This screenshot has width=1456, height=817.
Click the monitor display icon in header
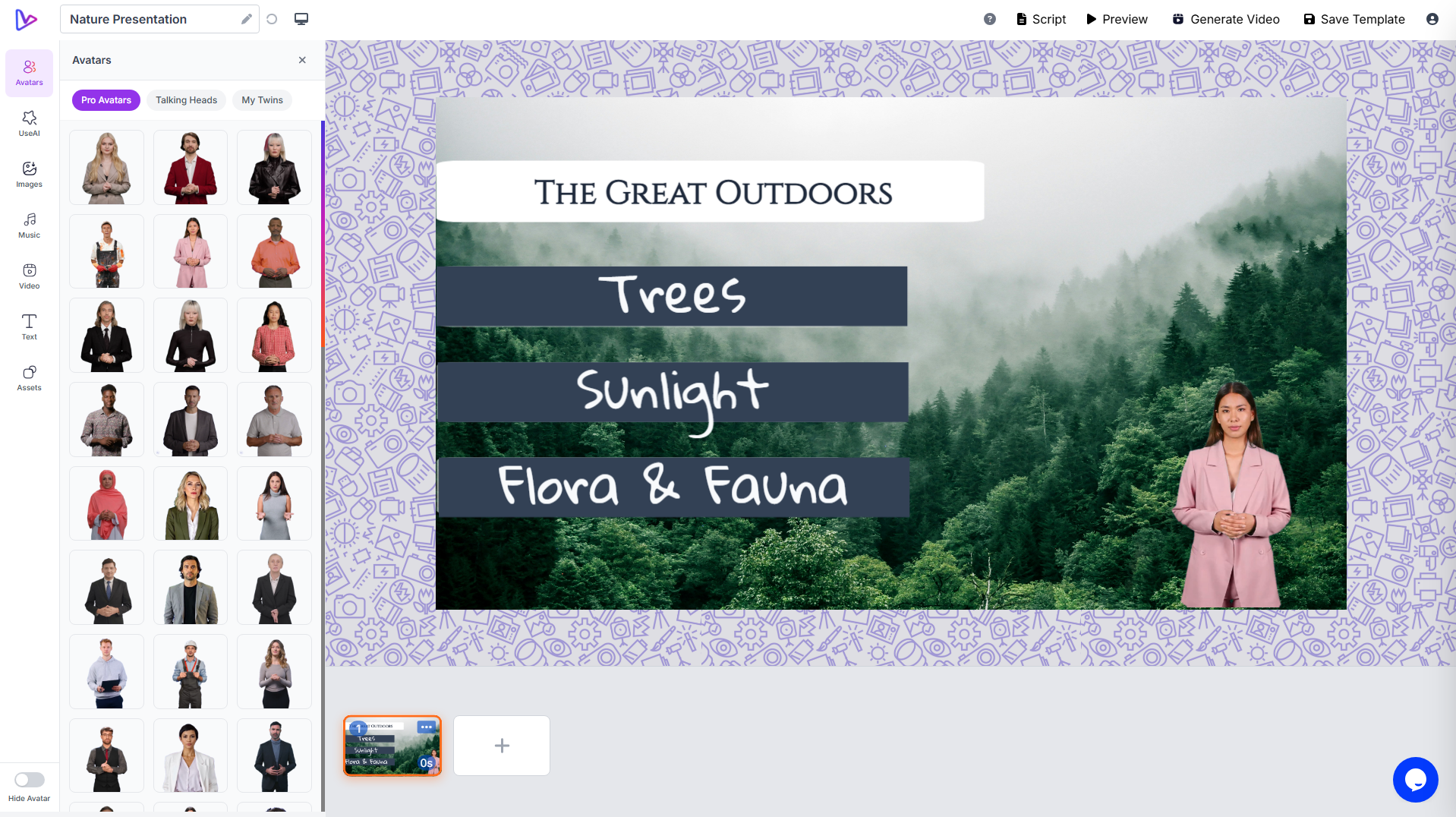point(301,19)
